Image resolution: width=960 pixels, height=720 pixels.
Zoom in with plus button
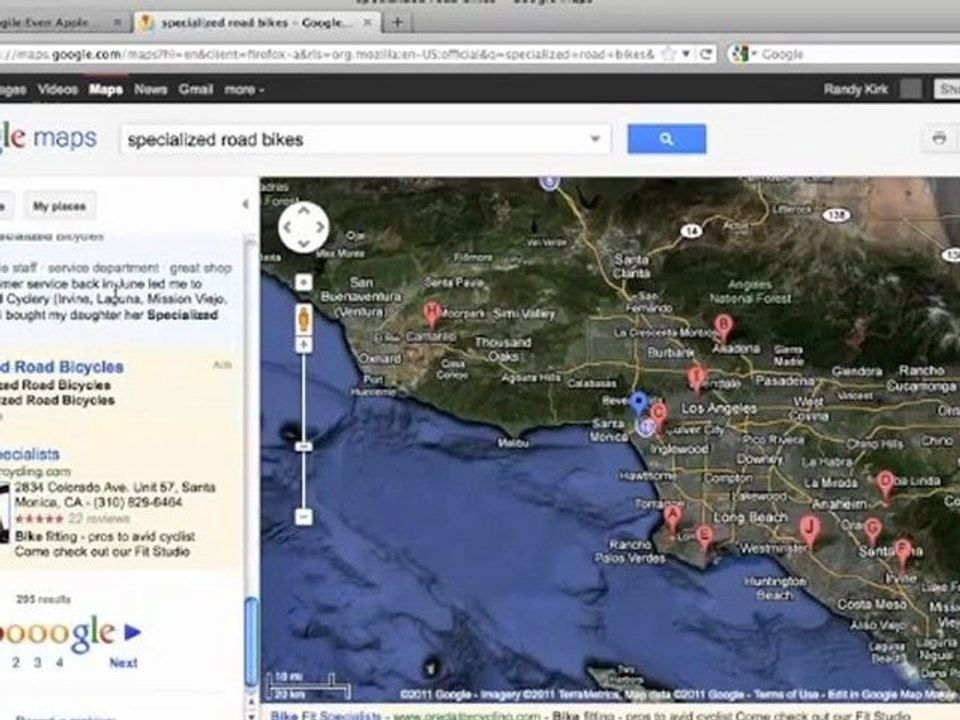304,345
